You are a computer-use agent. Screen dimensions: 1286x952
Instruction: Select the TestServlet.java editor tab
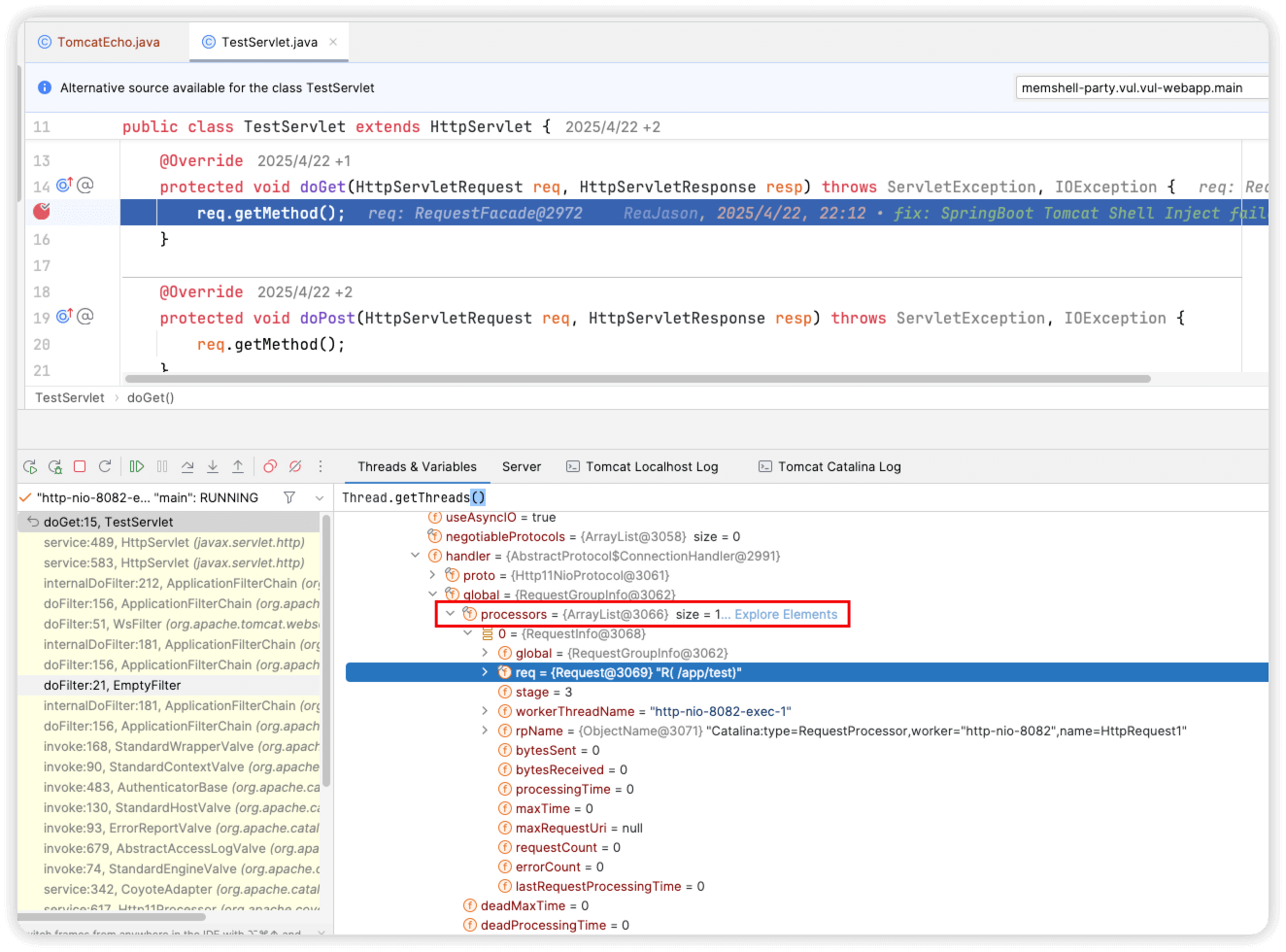pos(269,42)
